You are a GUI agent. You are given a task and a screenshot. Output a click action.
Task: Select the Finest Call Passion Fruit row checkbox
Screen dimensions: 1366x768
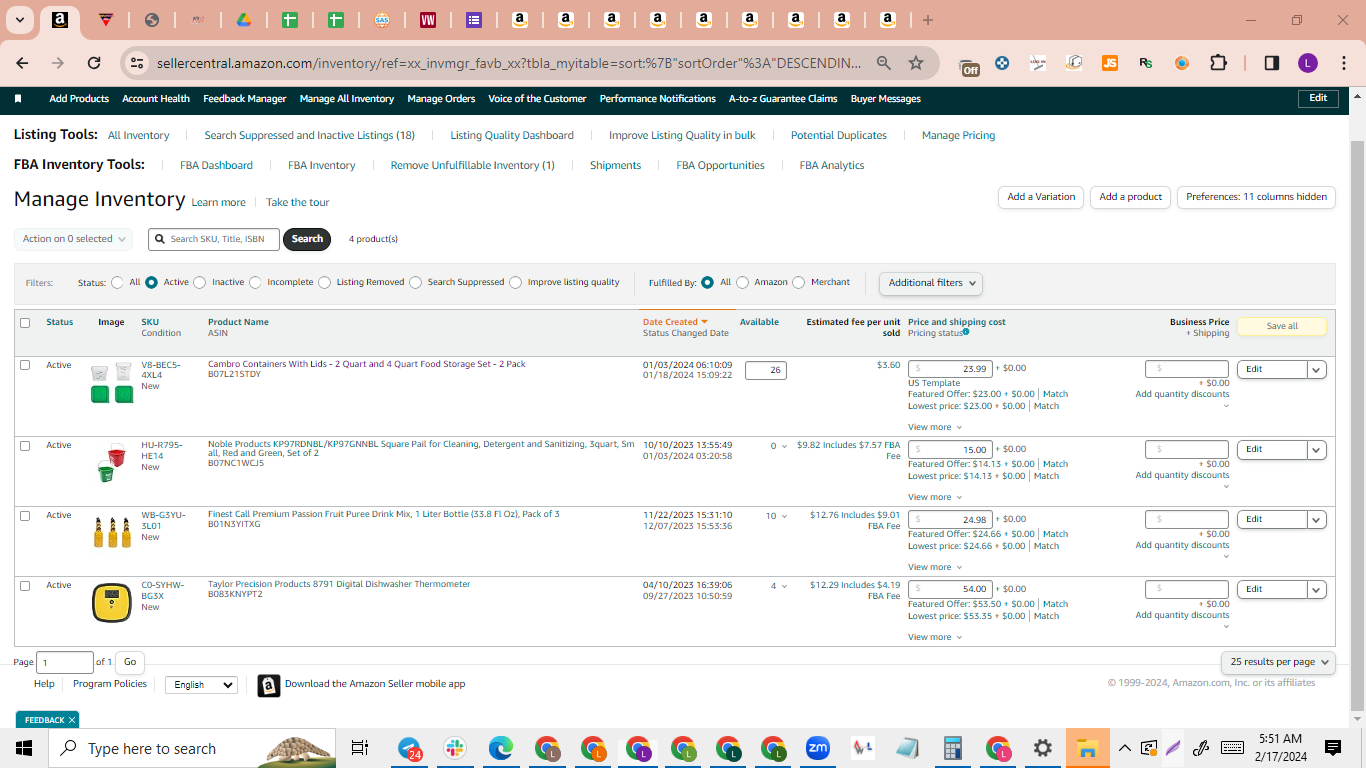25,516
